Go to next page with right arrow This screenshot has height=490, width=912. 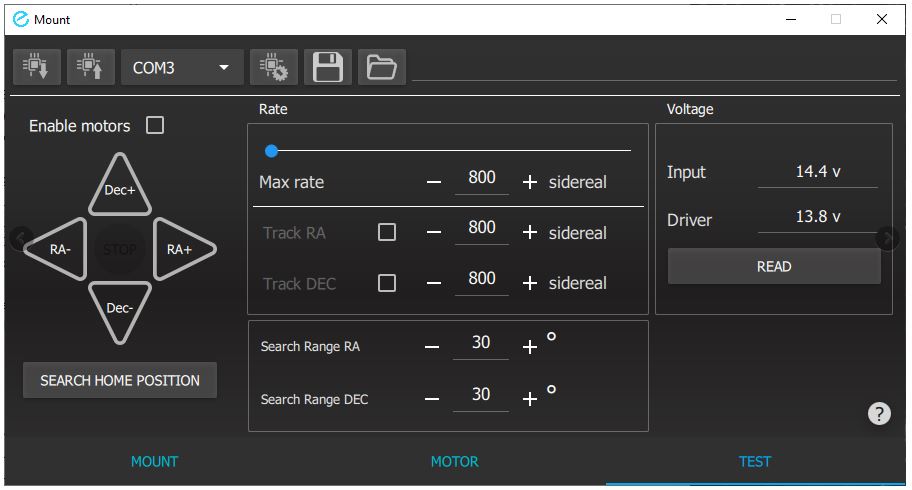(x=888, y=238)
